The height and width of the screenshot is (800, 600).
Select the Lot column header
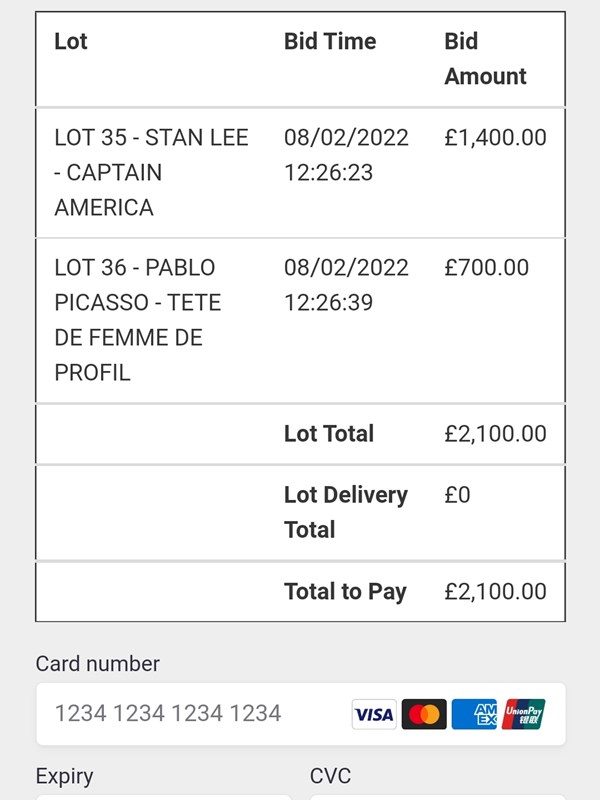coord(71,42)
